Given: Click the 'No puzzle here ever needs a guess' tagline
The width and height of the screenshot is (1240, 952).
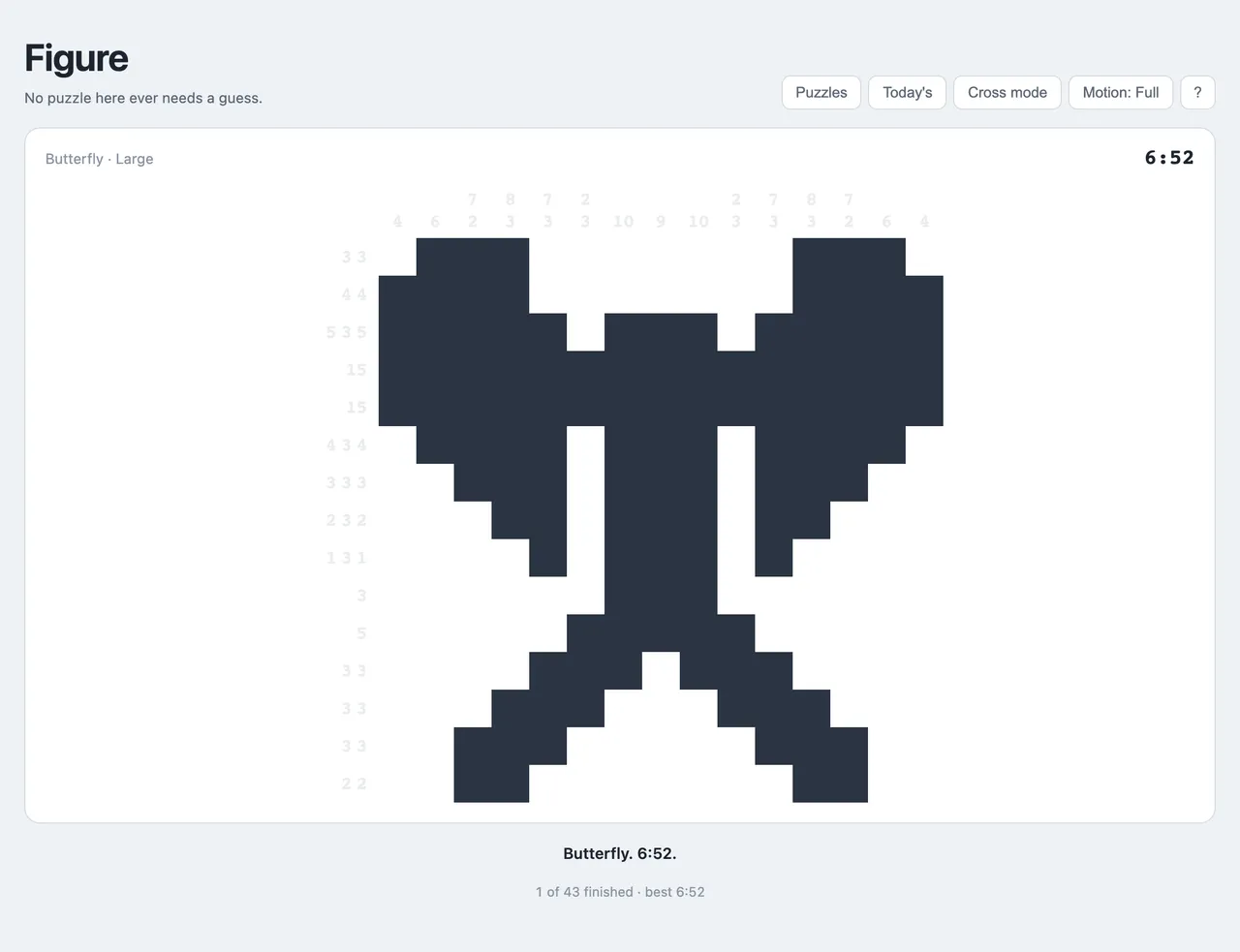Looking at the screenshot, I should (143, 98).
